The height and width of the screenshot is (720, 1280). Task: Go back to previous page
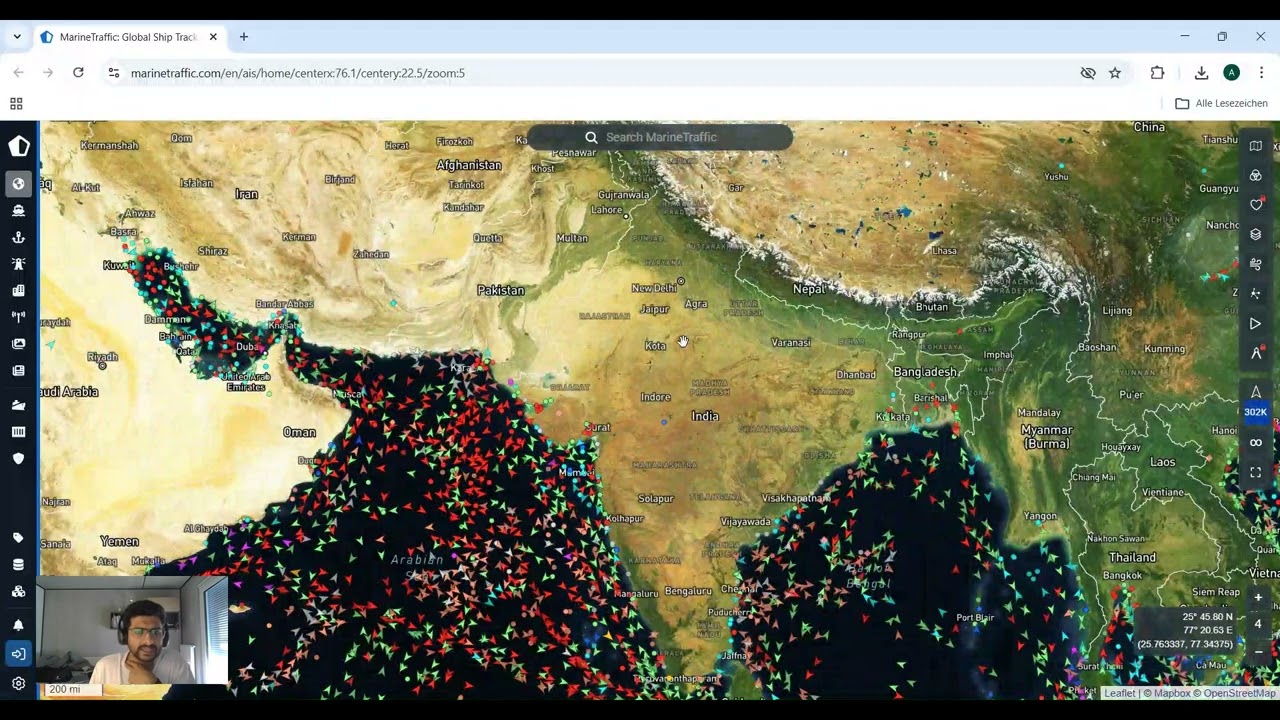click(18, 73)
